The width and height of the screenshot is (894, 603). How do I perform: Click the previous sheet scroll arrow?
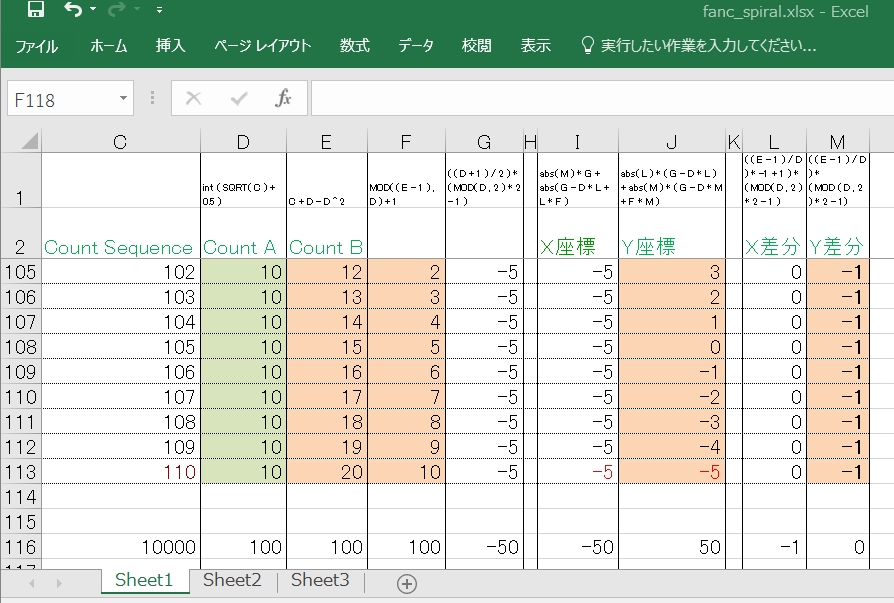click(x=32, y=583)
